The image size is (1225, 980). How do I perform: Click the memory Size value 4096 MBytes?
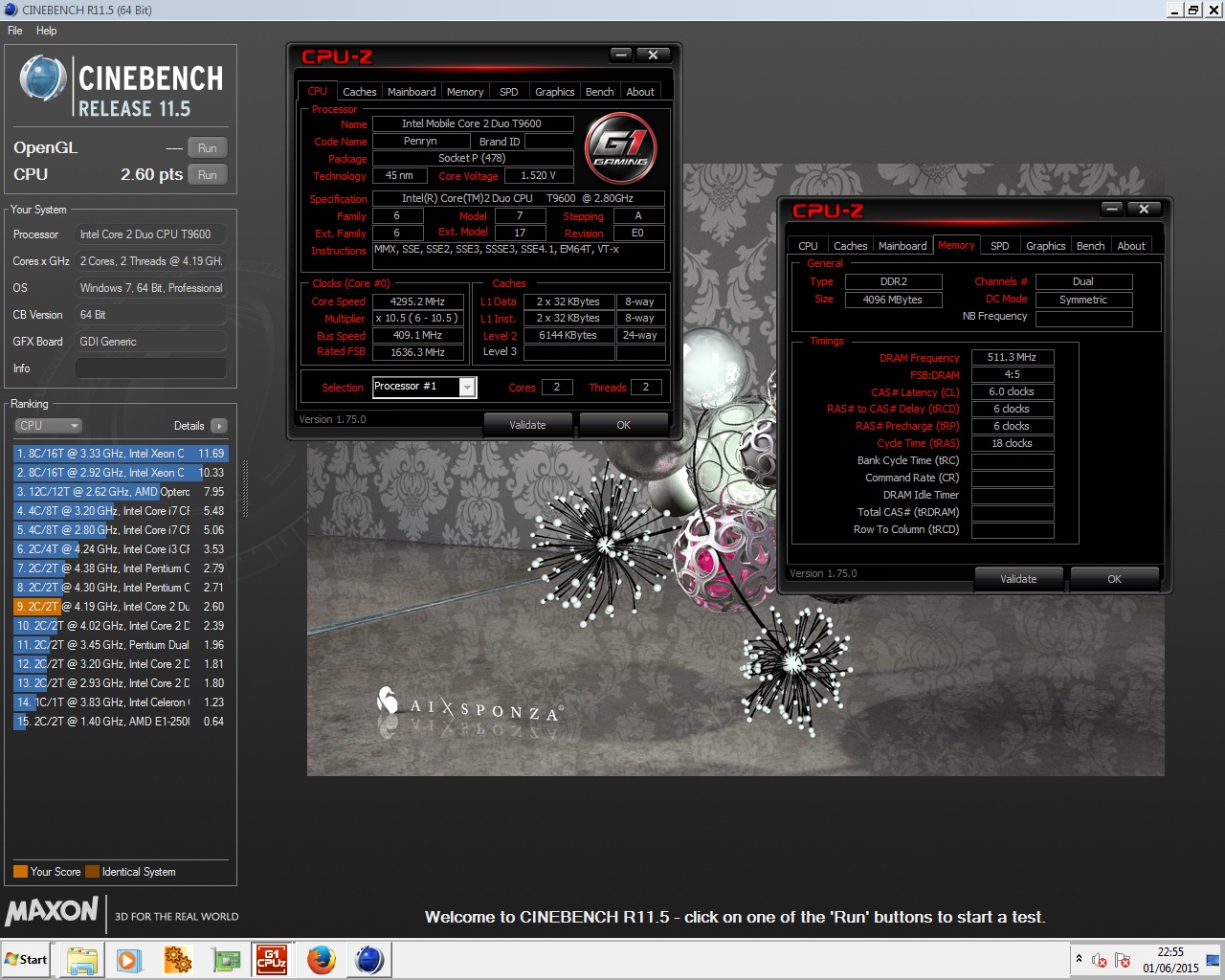click(893, 300)
